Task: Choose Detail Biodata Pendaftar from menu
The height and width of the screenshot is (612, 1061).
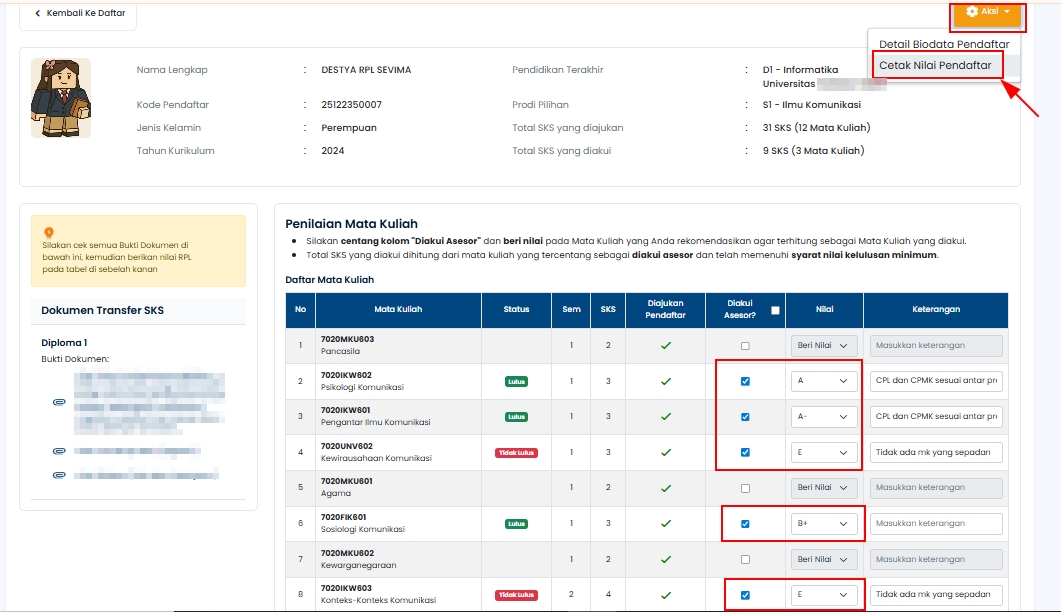Action: pos(943,44)
